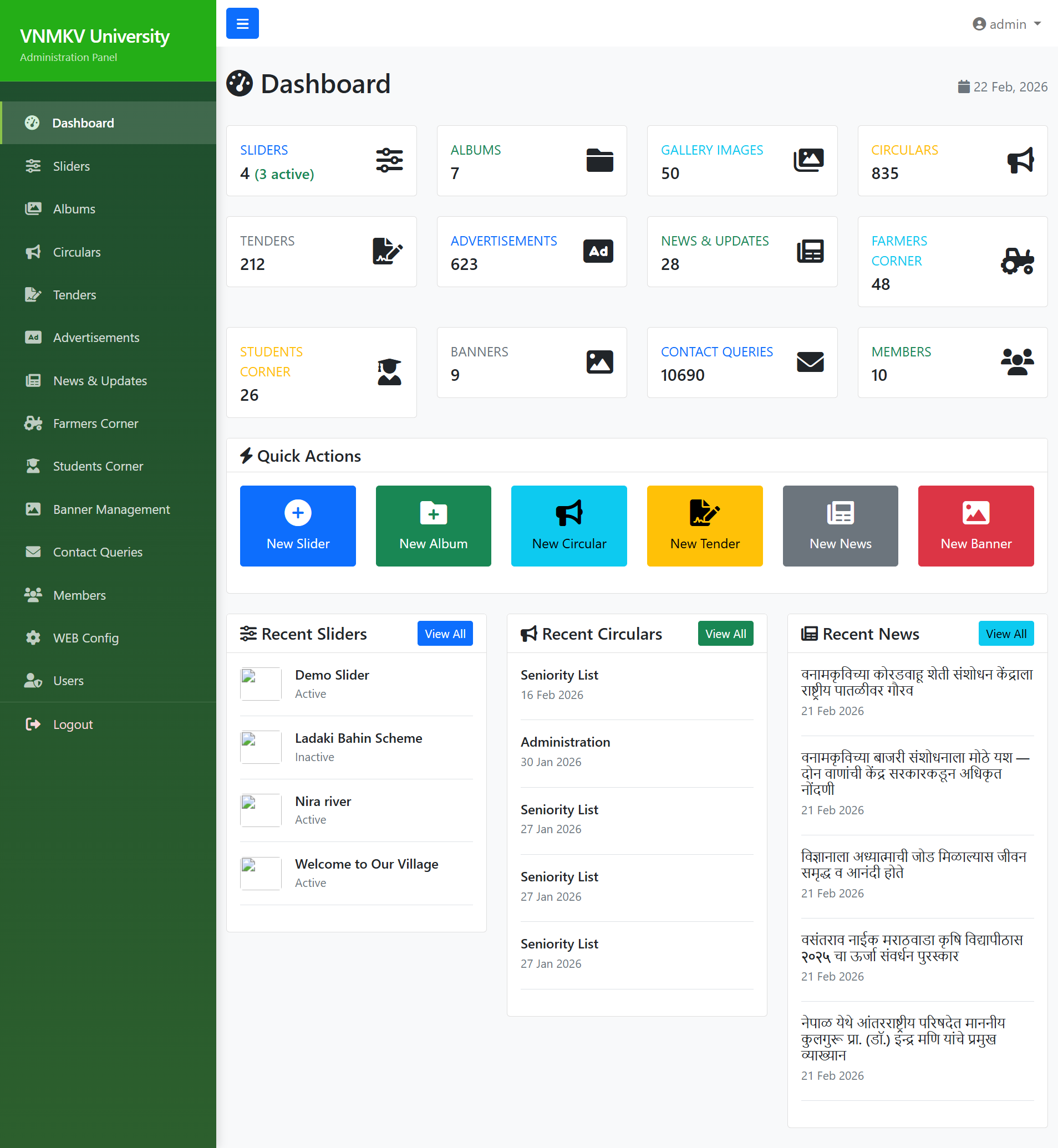Click the Circulars megaphone card icon

click(x=1020, y=160)
